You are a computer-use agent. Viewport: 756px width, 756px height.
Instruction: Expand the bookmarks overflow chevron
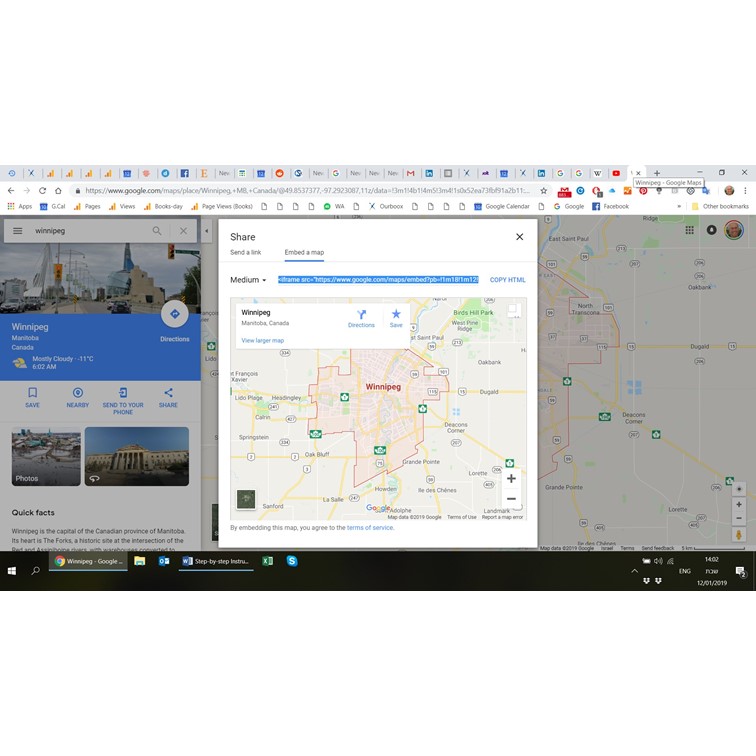(x=679, y=206)
